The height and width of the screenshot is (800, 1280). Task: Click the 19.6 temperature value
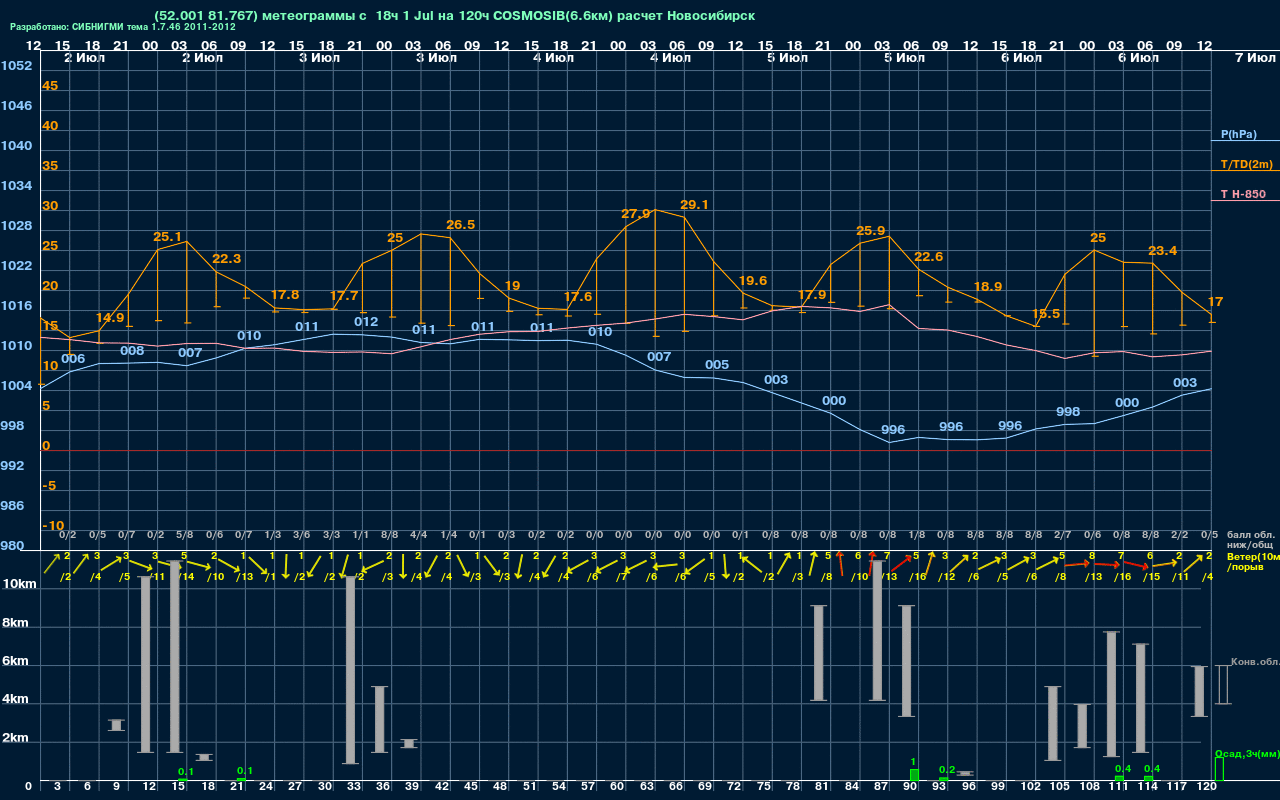tap(752, 281)
